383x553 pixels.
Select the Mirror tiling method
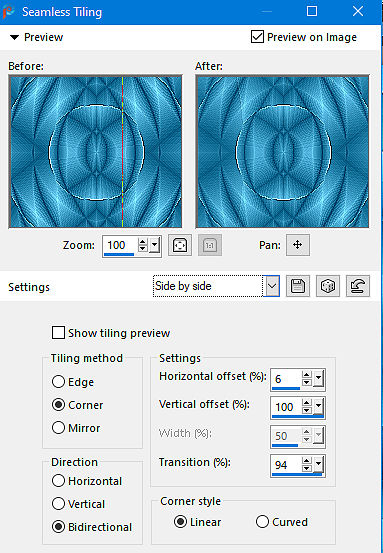point(58,428)
